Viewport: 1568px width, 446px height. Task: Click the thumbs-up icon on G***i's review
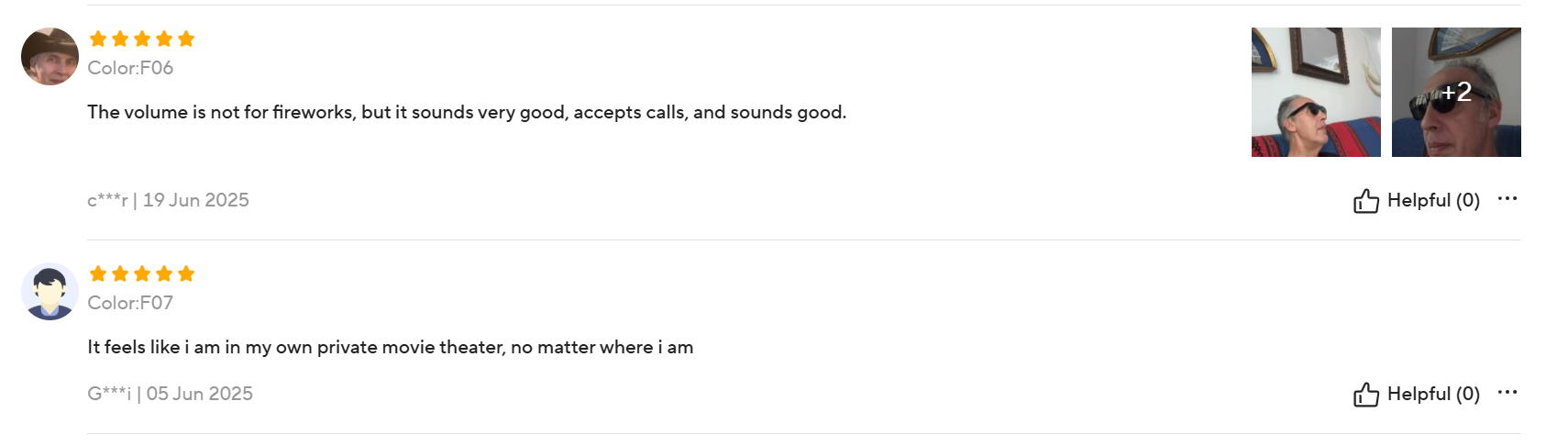[x=1365, y=395]
